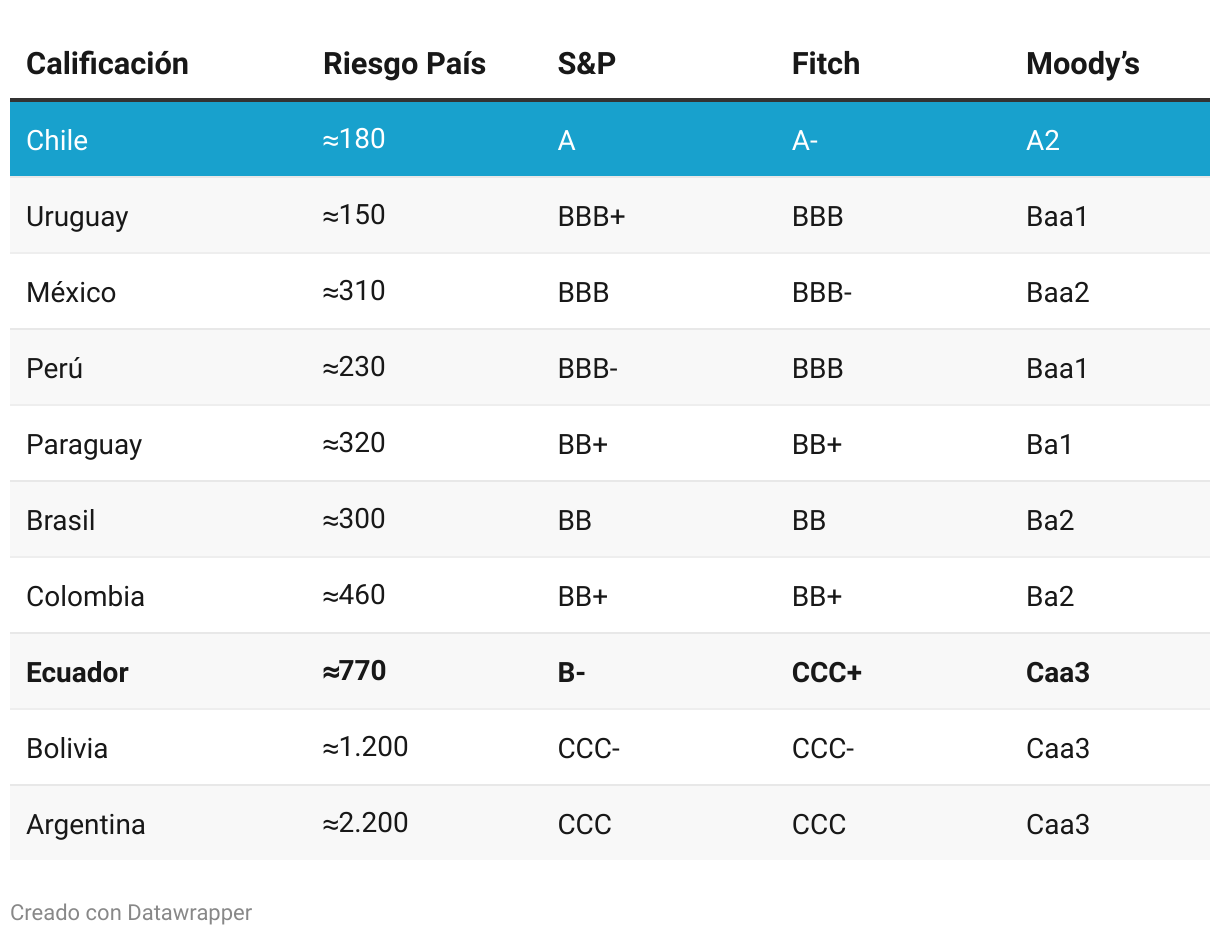Select the Perú country cell
The width and height of the screenshot is (1220, 936).
(x=55, y=368)
